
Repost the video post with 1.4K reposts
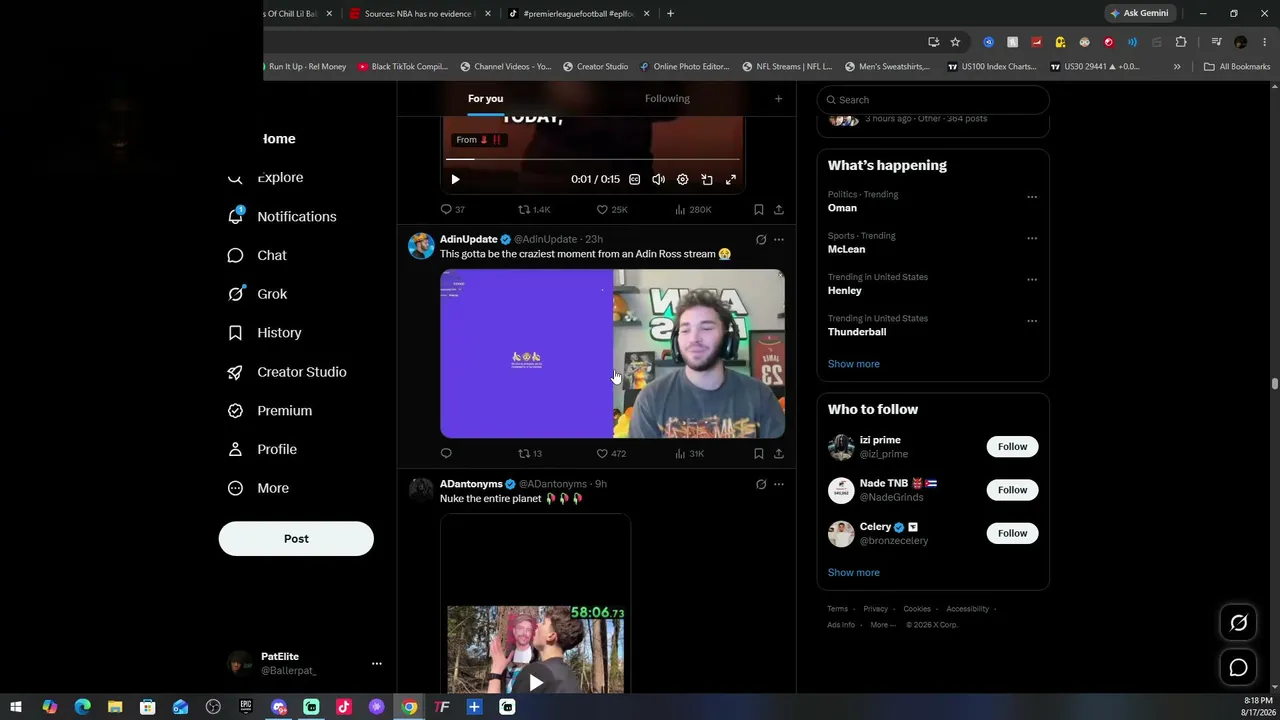click(534, 209)
